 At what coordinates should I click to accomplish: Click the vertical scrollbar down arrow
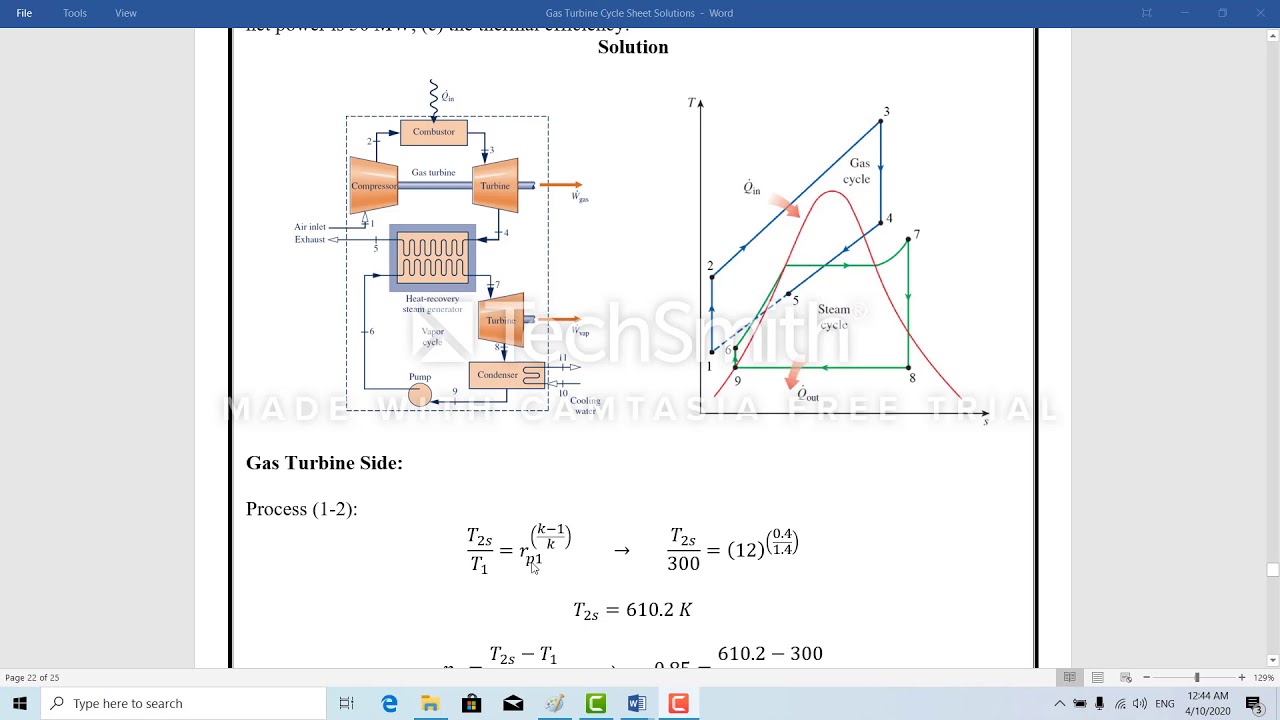1273,660
